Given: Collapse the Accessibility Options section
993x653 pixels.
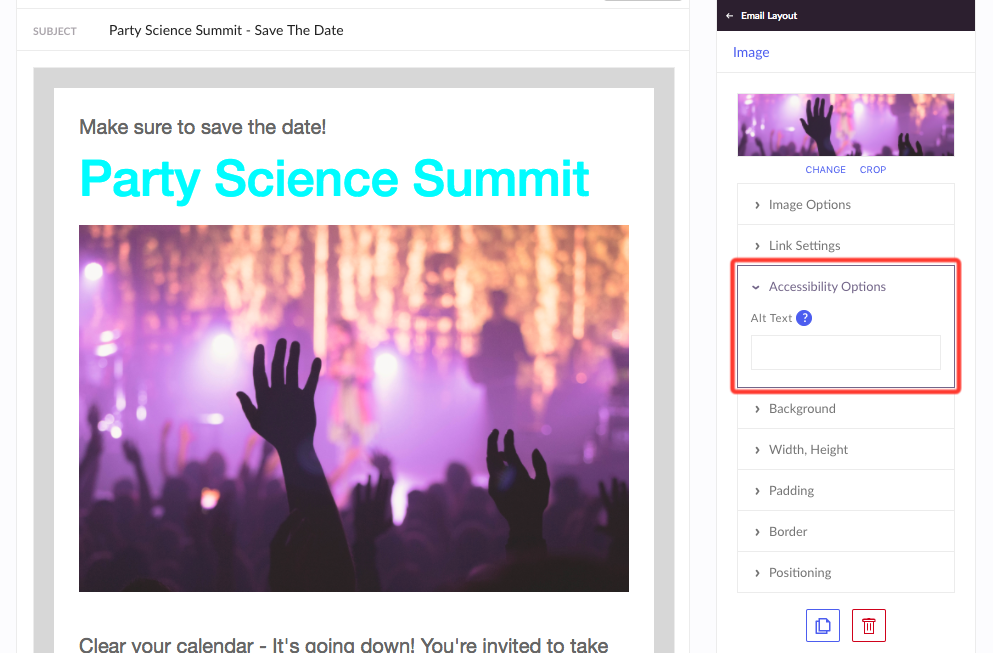Looking at the screenshot, I should click(x=845, y=287).
